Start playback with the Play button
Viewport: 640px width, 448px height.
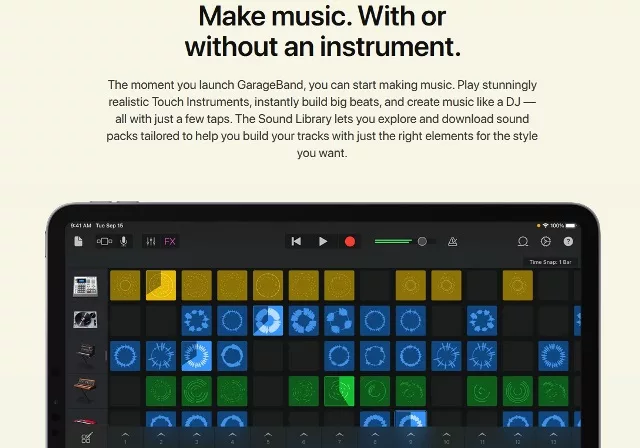[x=323, y=242]
